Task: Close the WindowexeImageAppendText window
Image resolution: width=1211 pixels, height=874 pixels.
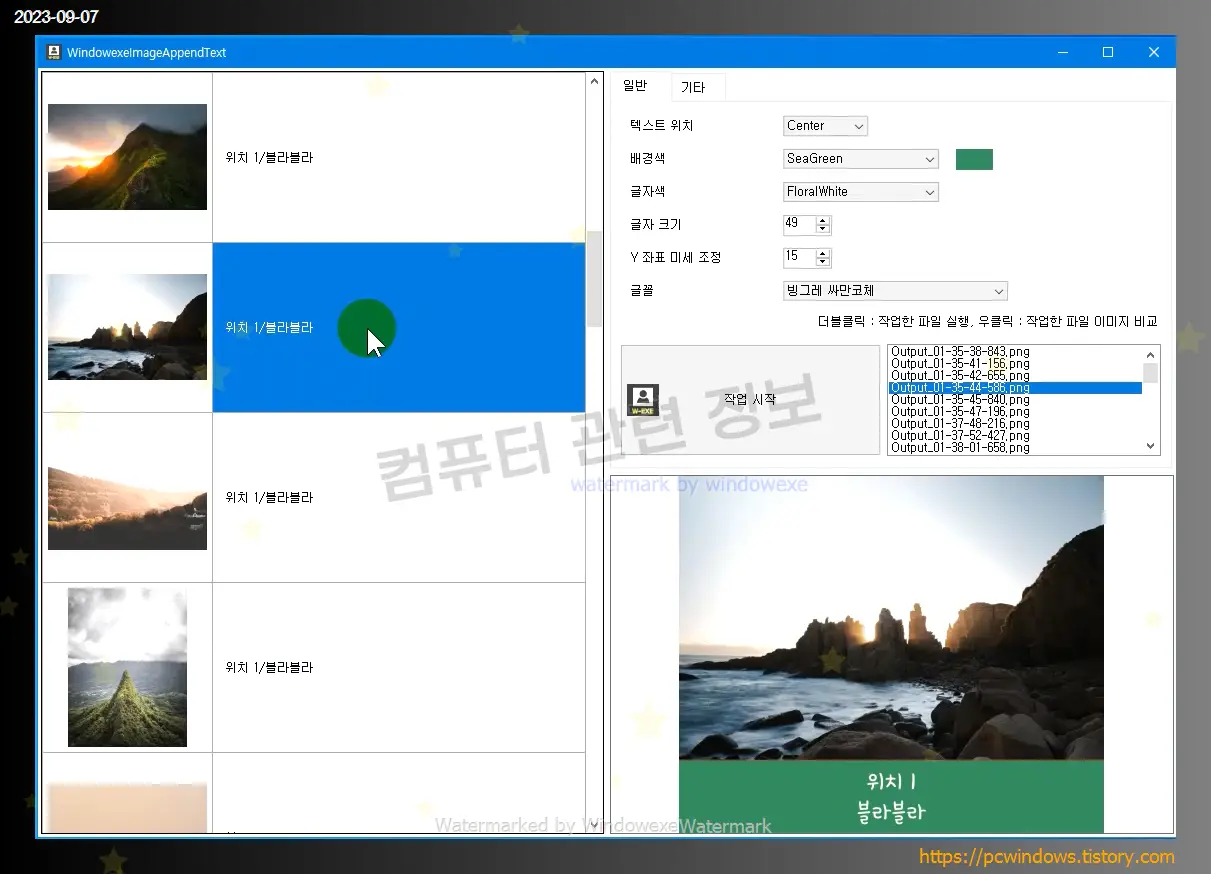Action: pyautogui.click(x=1153, y=52)
